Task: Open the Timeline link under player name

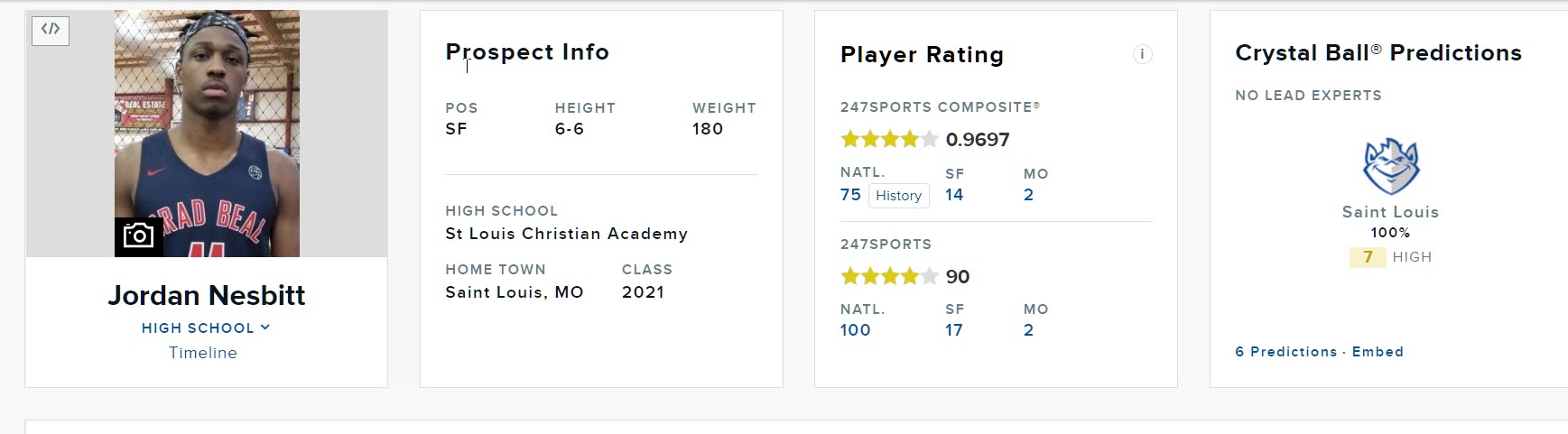Action: [203, 353]
